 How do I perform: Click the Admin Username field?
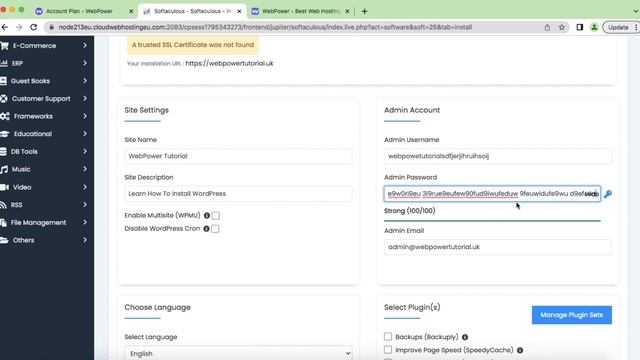(x=498, y=156)
